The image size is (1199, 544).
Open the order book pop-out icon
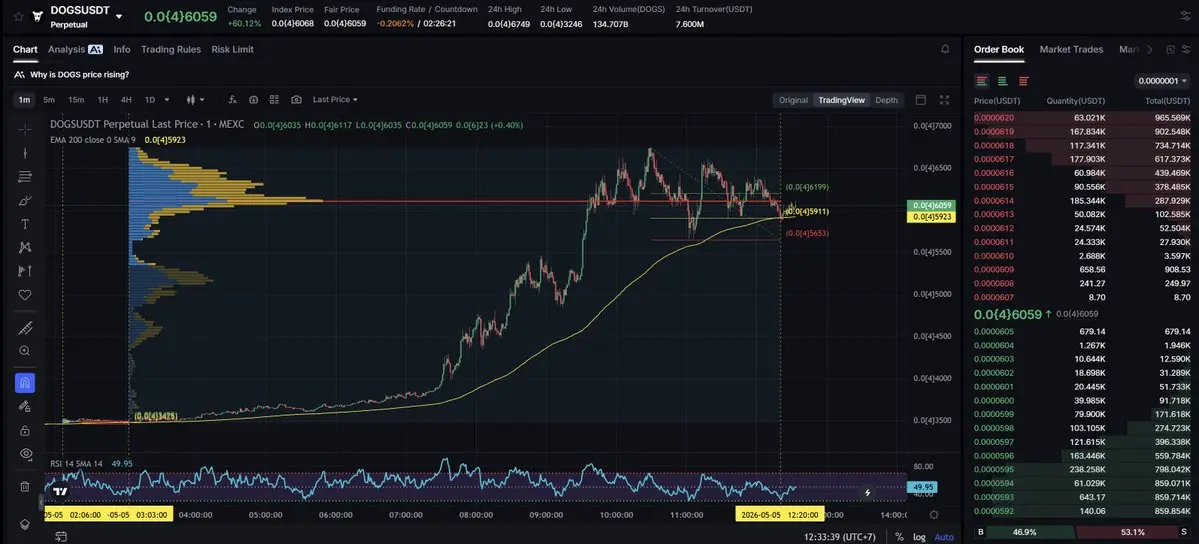click(x=1170, y=49)
